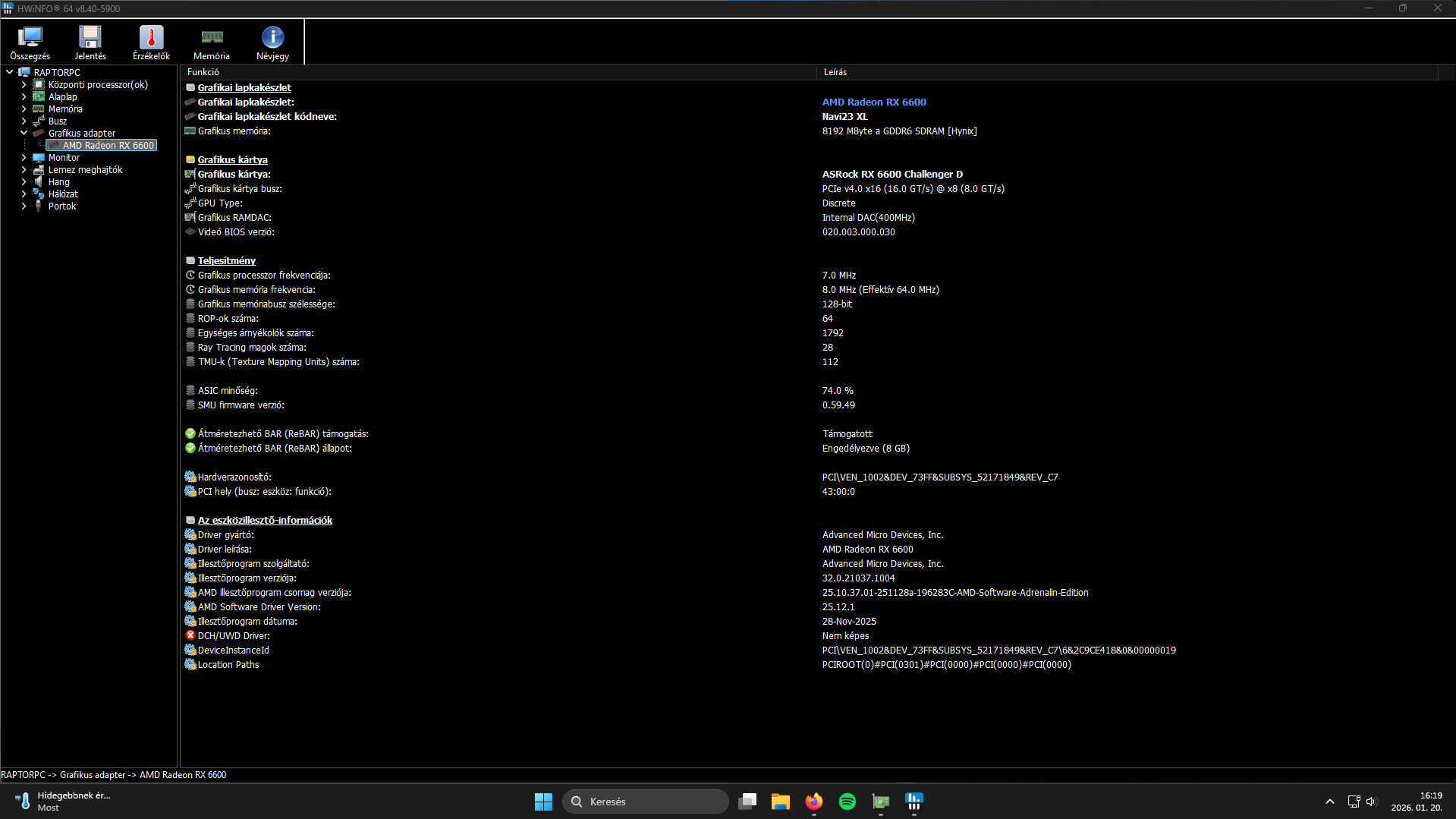The image size is (1456, 819).
Task: Select AMD Radeon RX 6600 tree item
Action: tap(108, 146)
